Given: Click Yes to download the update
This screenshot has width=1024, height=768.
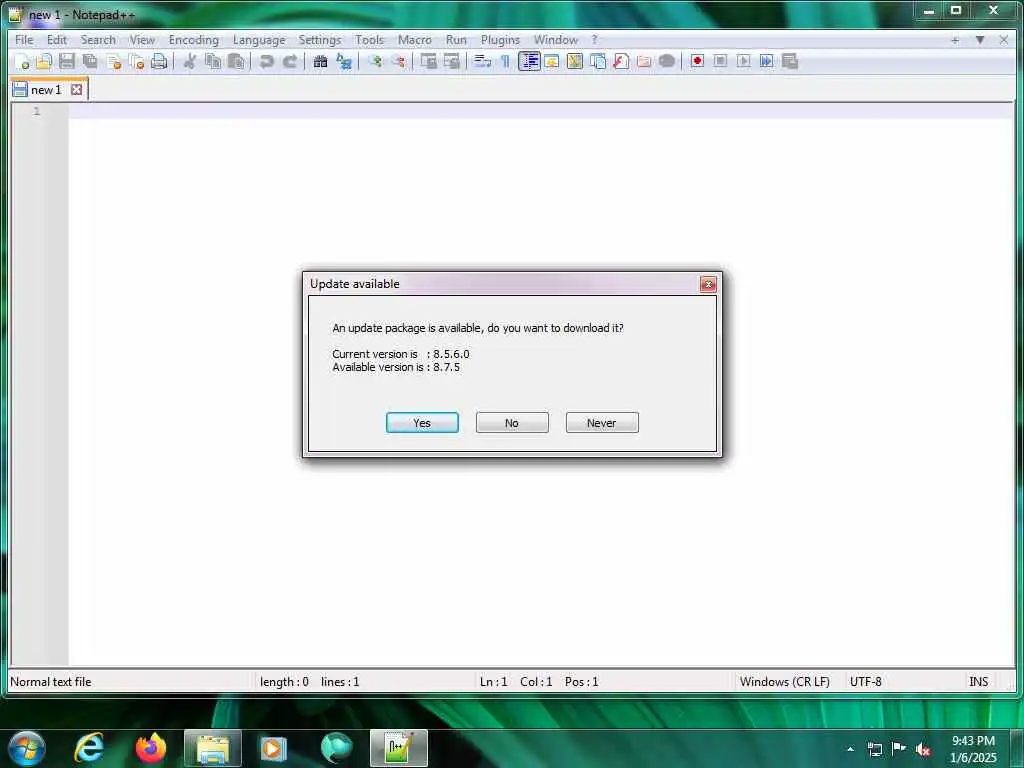Looking at the screenshot, I should (422, 423).
